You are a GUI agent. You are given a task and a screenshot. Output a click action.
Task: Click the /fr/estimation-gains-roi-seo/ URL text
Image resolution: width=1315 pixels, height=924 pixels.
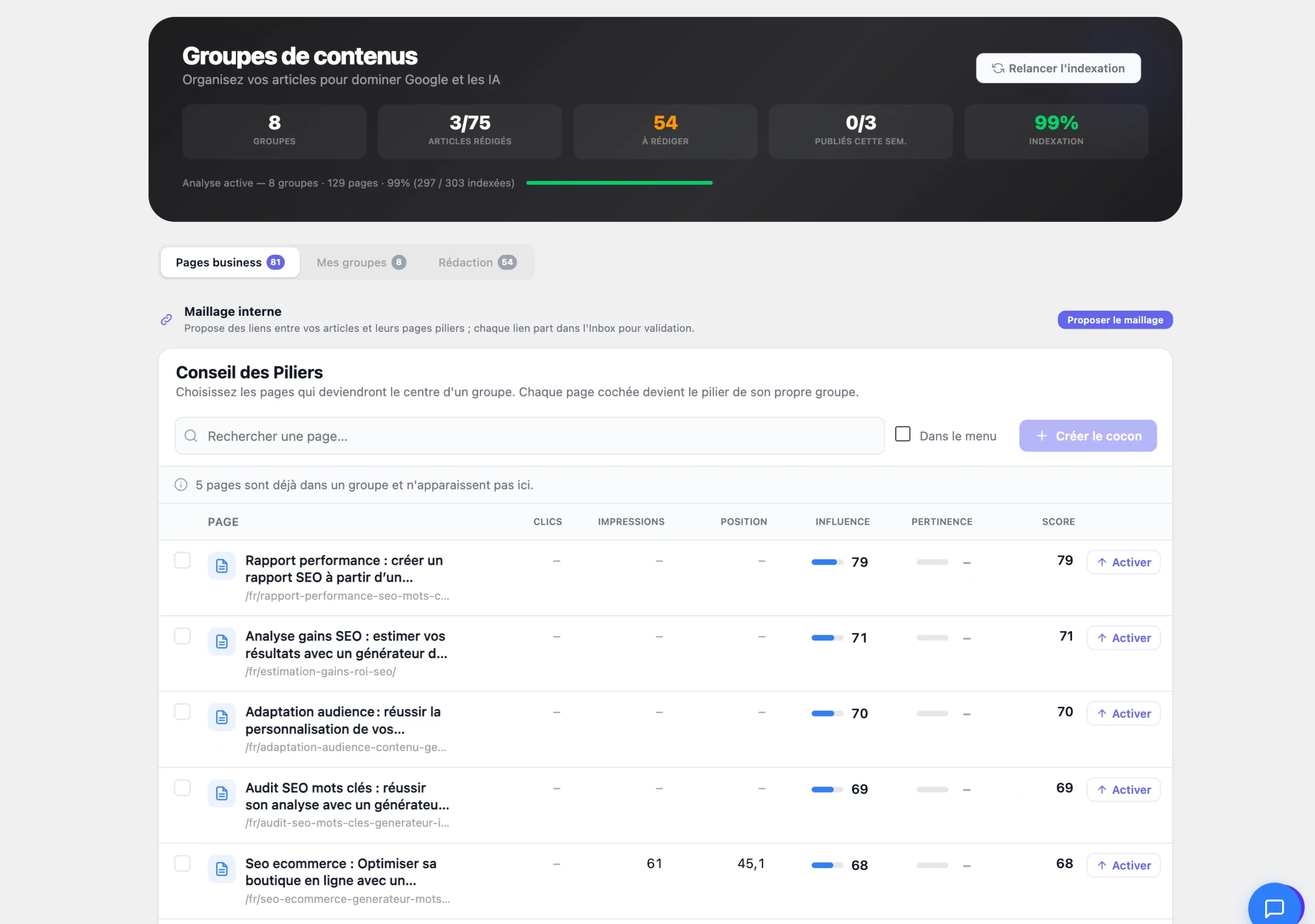[x=320, y=671]
